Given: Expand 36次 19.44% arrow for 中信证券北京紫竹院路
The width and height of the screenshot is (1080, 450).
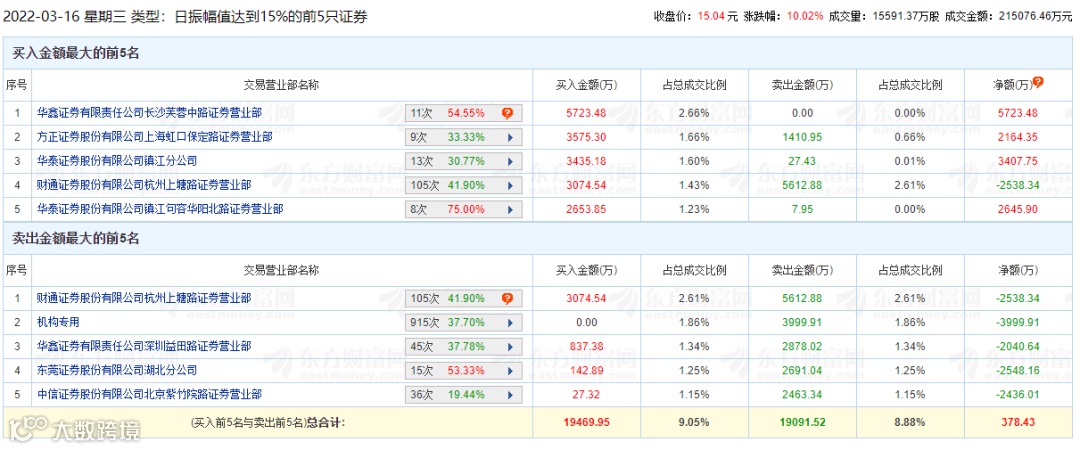Looking at the screenshot, I should [x=510, y=395].
